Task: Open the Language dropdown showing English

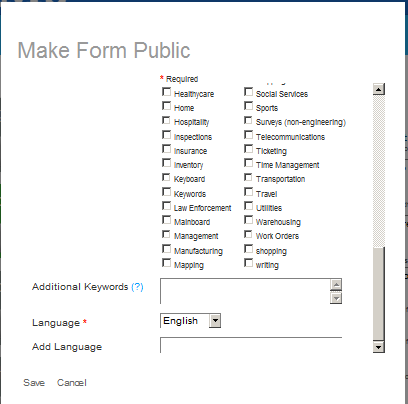Action: (190, 321)
